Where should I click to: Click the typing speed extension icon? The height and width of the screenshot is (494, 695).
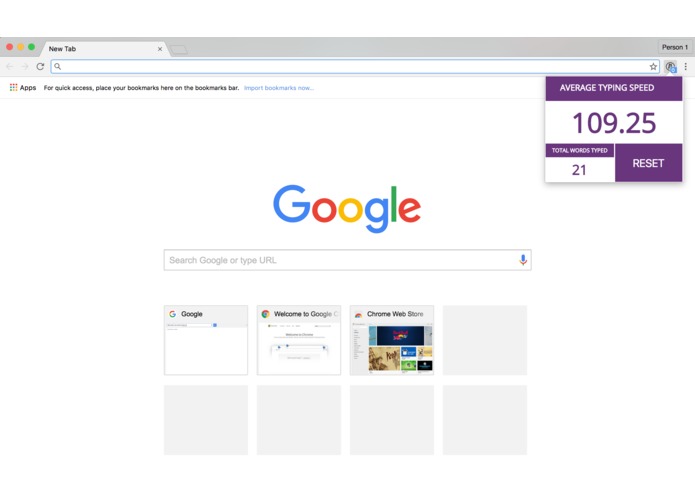pos(671,67)
